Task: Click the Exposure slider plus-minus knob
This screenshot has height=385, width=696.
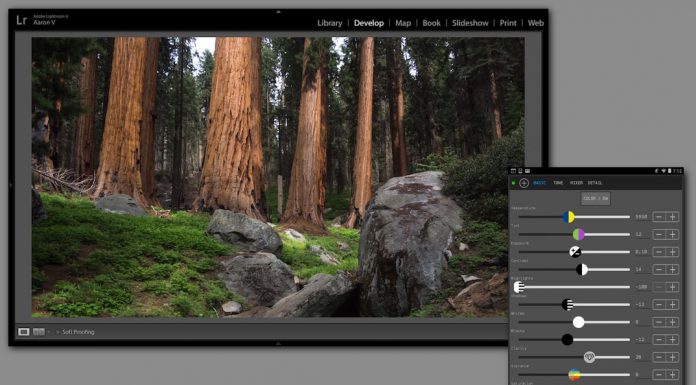Action: click(x=575, y=252)
